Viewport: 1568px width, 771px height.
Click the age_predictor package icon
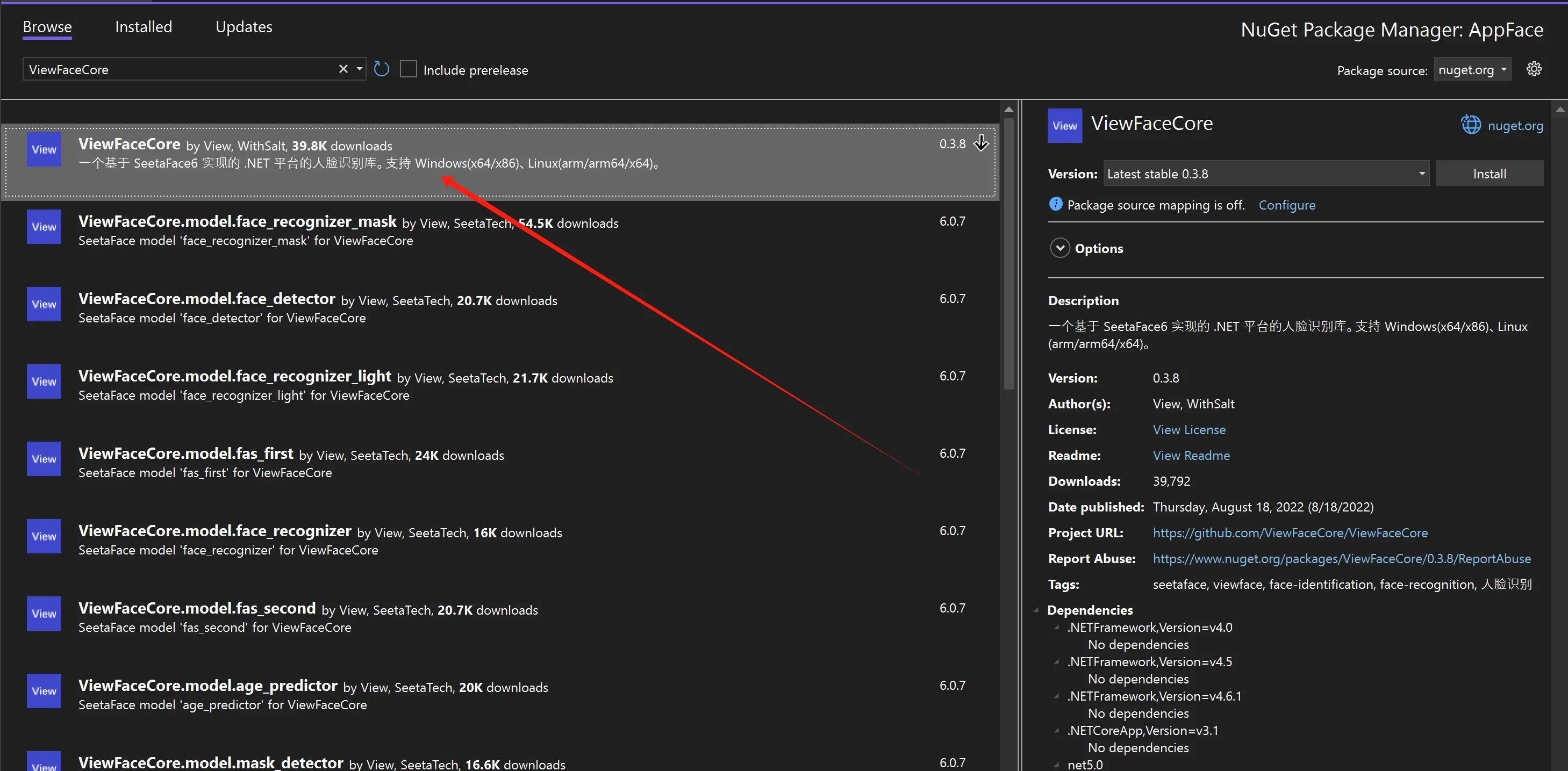[44, 690]
